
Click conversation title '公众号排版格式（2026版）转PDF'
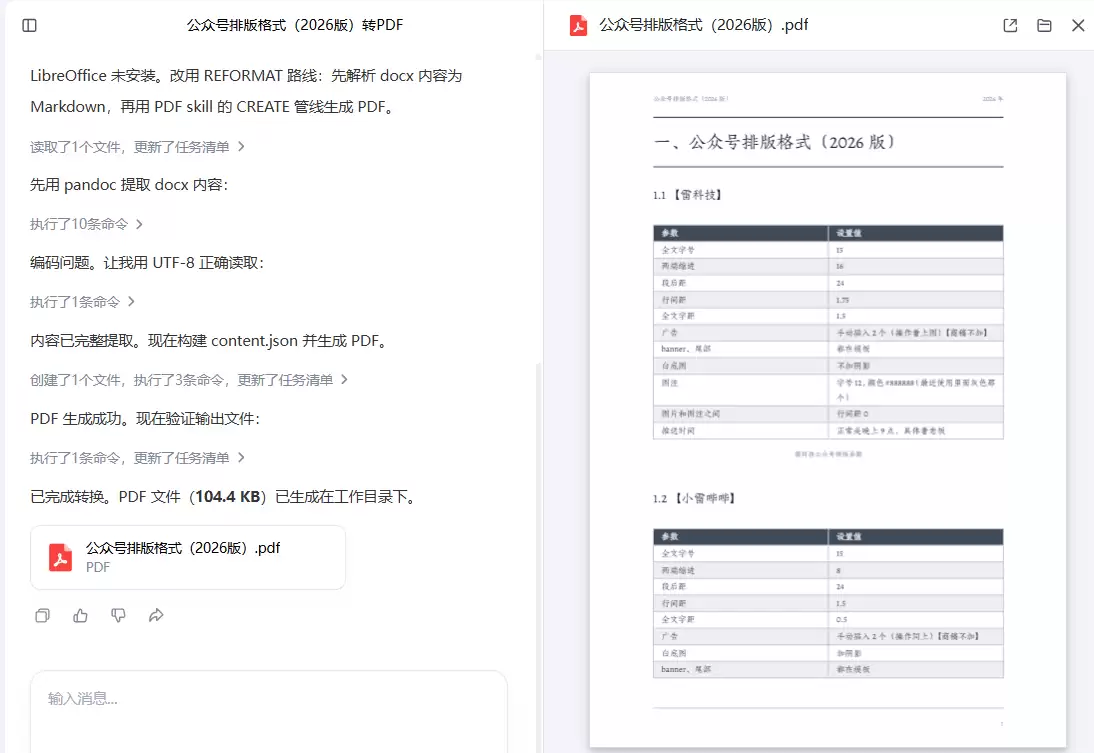coord(294,25)
